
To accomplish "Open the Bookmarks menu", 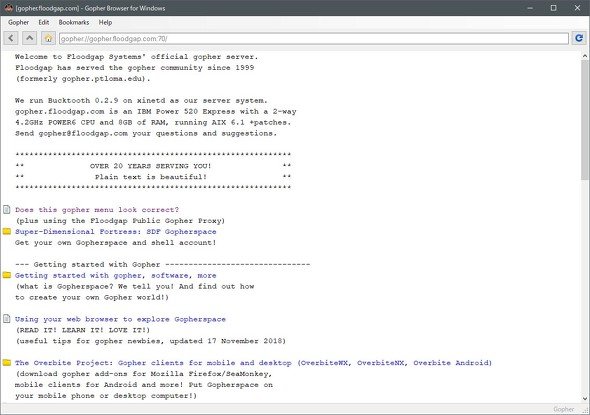I will pyautogui.click(x=74, y=23).
